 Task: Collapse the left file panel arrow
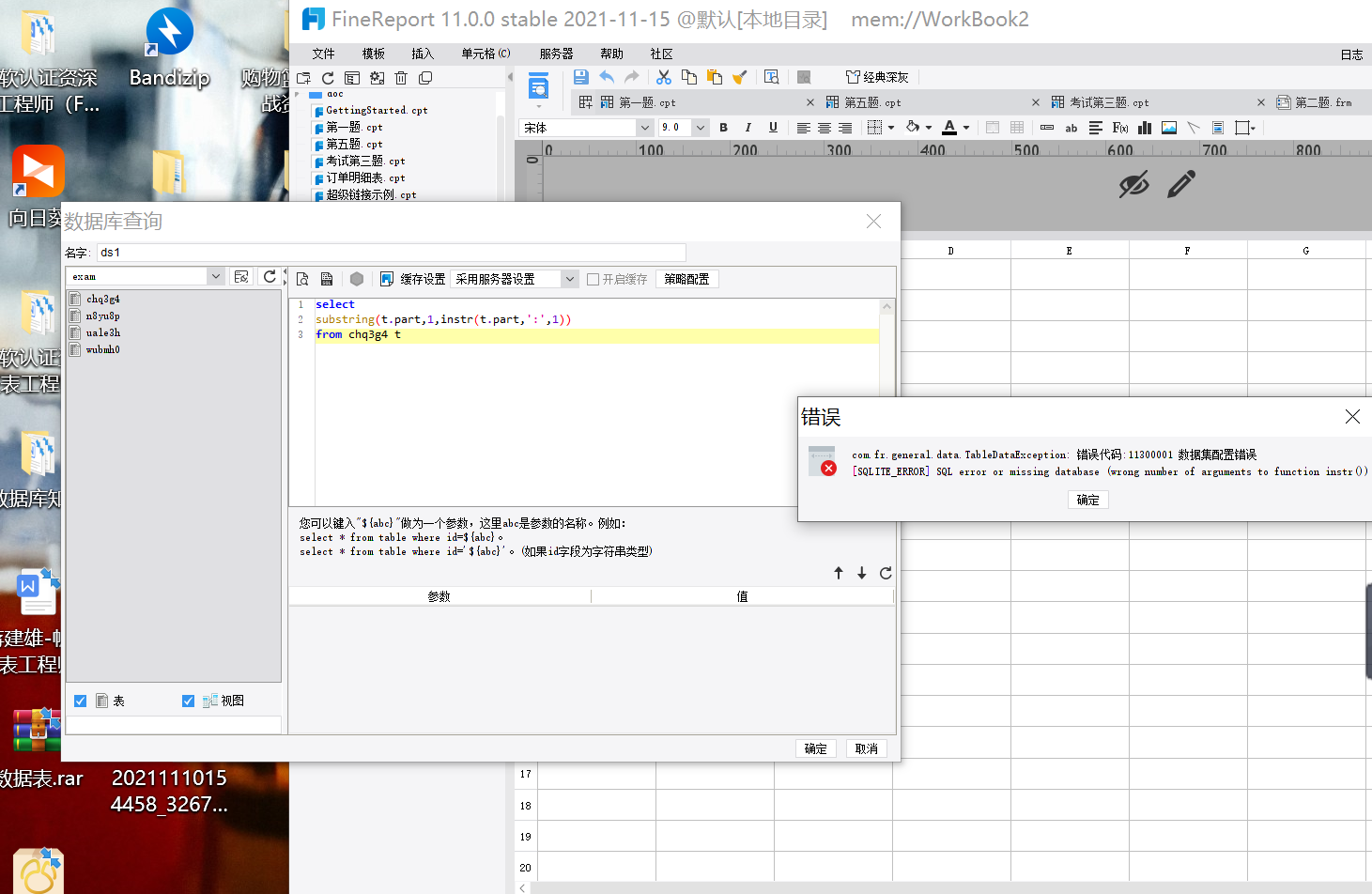point(510,77)
